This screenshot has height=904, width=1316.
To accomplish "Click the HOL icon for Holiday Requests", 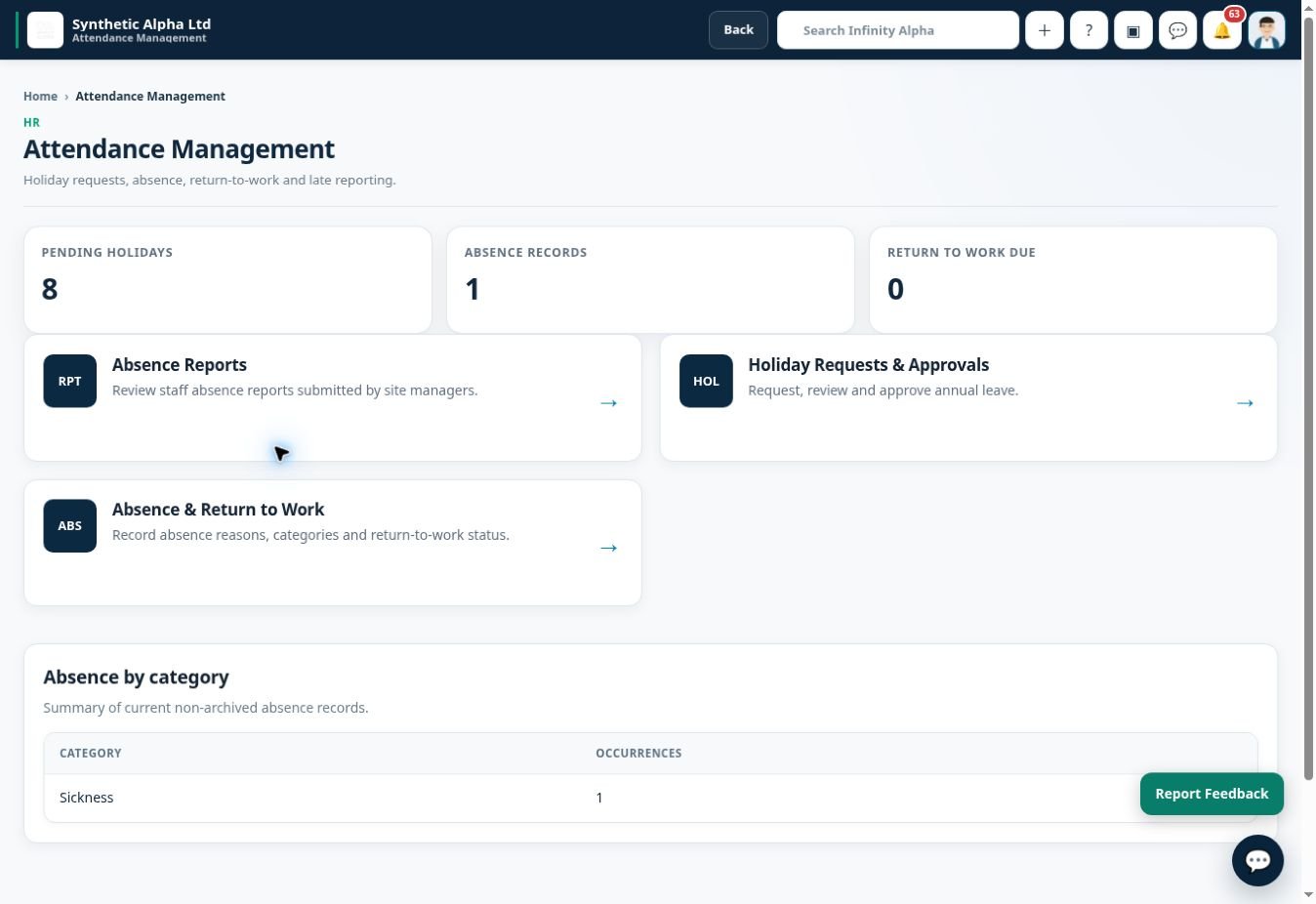I will [706, 381].
